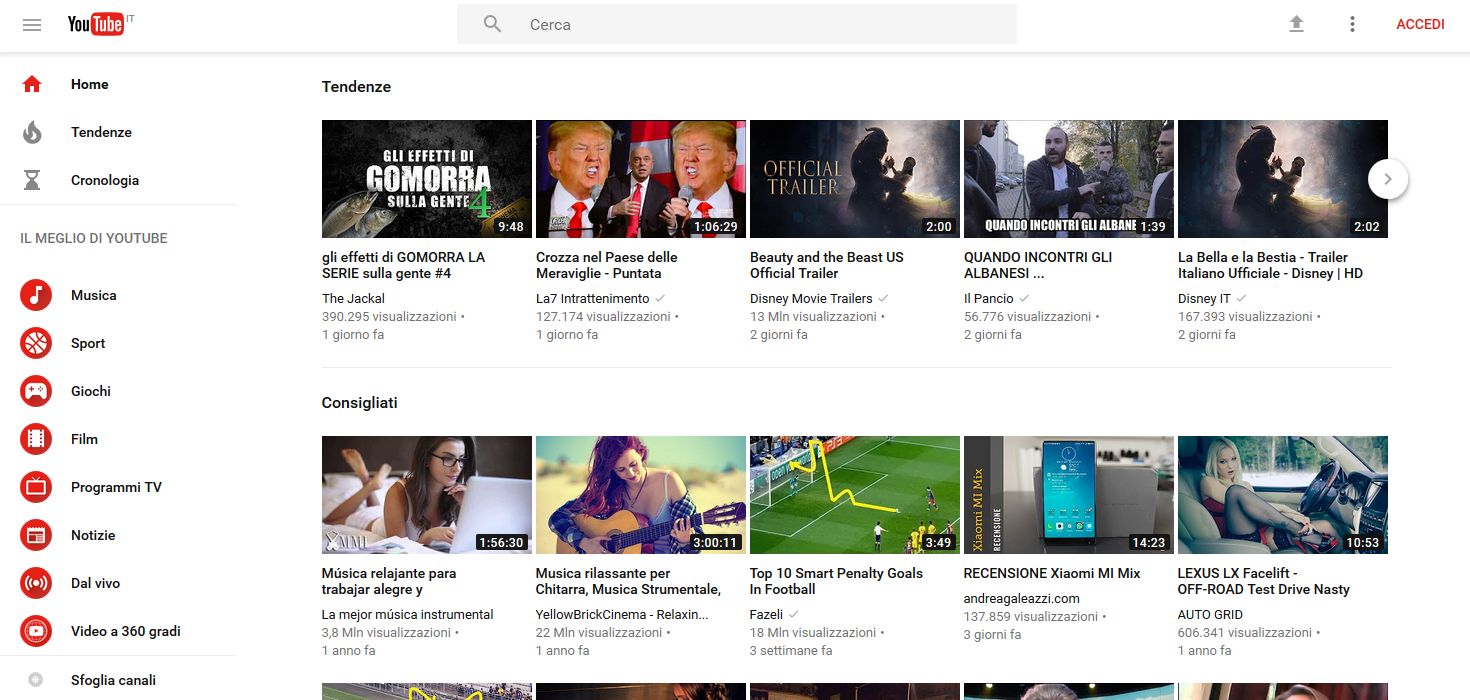This screenshot has width=1470, height=700.
Task: Click 'Top 10 Smart Penalty Goals' title
Action: 836,581
